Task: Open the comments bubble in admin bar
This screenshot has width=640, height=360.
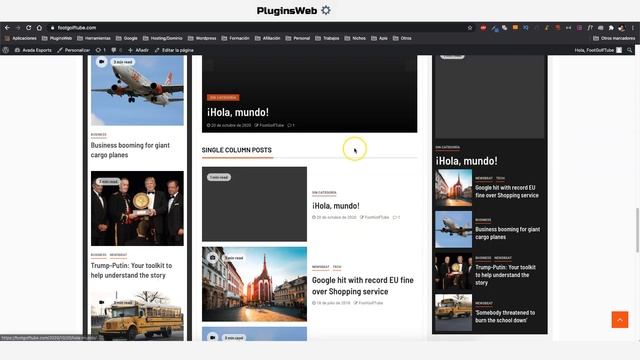Action: 116,50
